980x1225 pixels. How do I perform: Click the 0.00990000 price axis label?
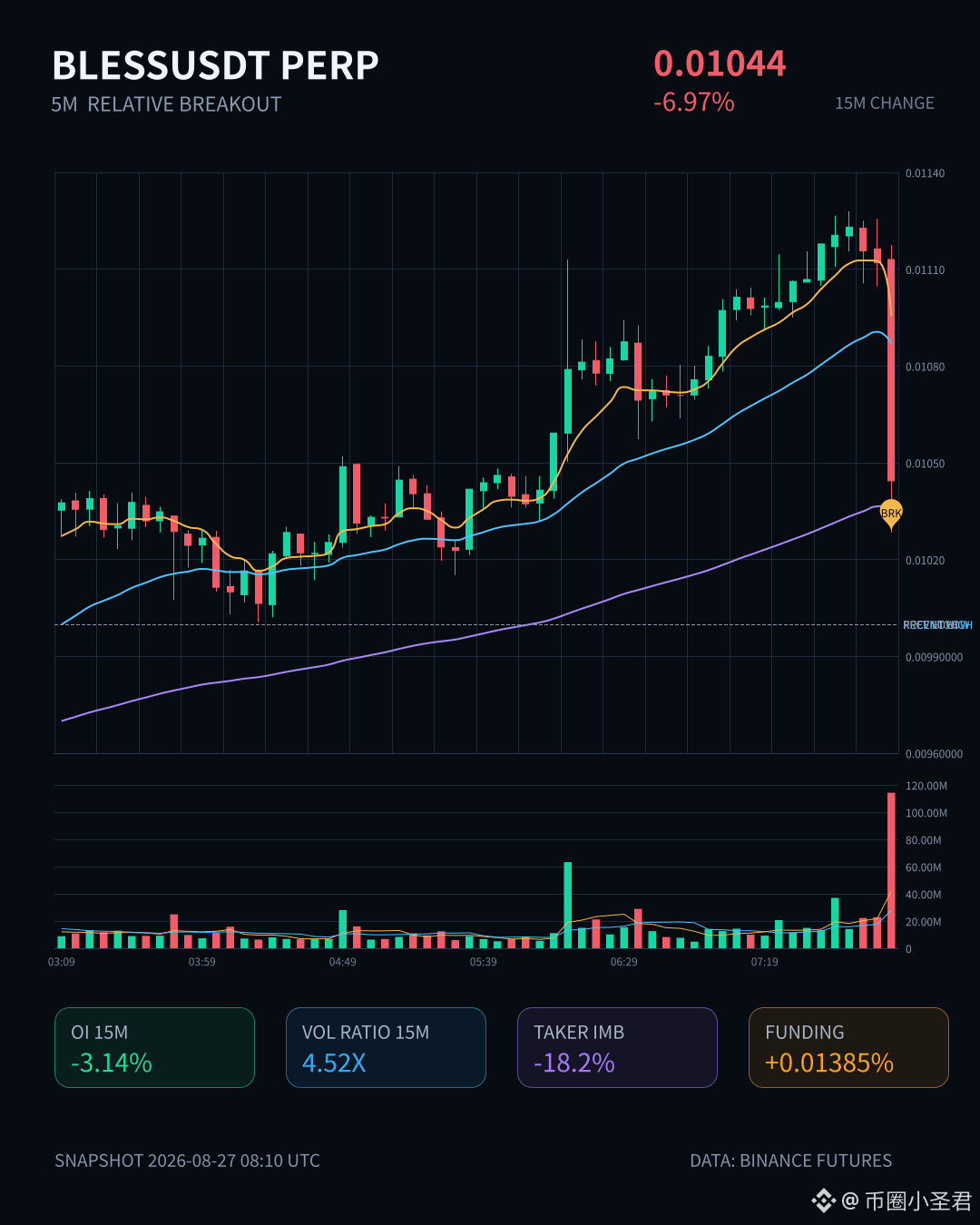pyautogui.click(x=934, y=657)
